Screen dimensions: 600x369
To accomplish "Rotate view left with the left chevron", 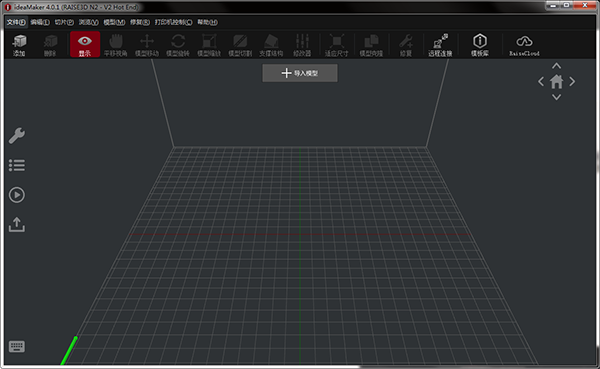I will tap(541, 82).
